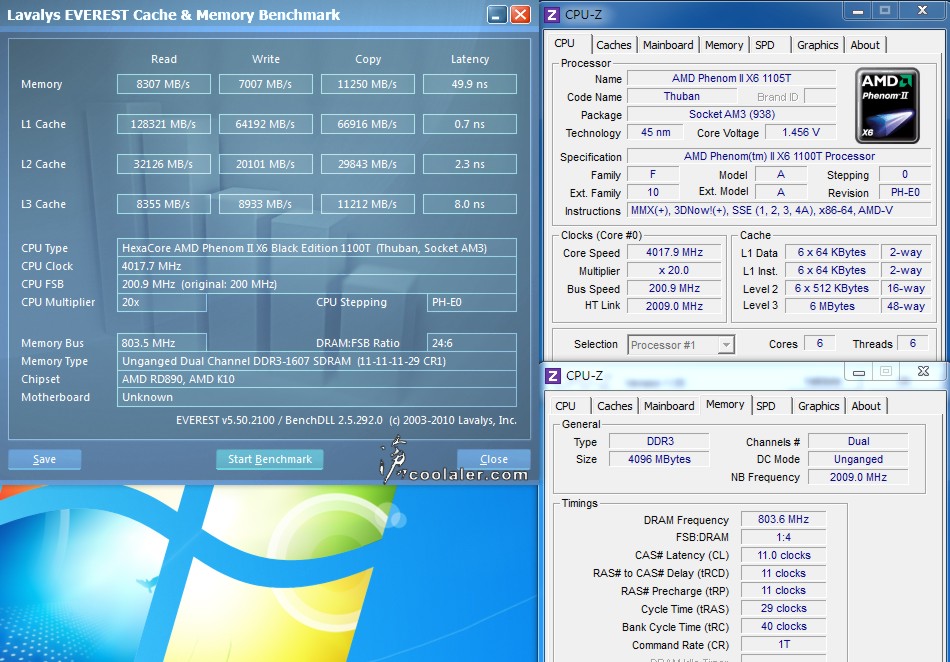Click the Core Speed value 4017.9 MHz

[674, 252]
